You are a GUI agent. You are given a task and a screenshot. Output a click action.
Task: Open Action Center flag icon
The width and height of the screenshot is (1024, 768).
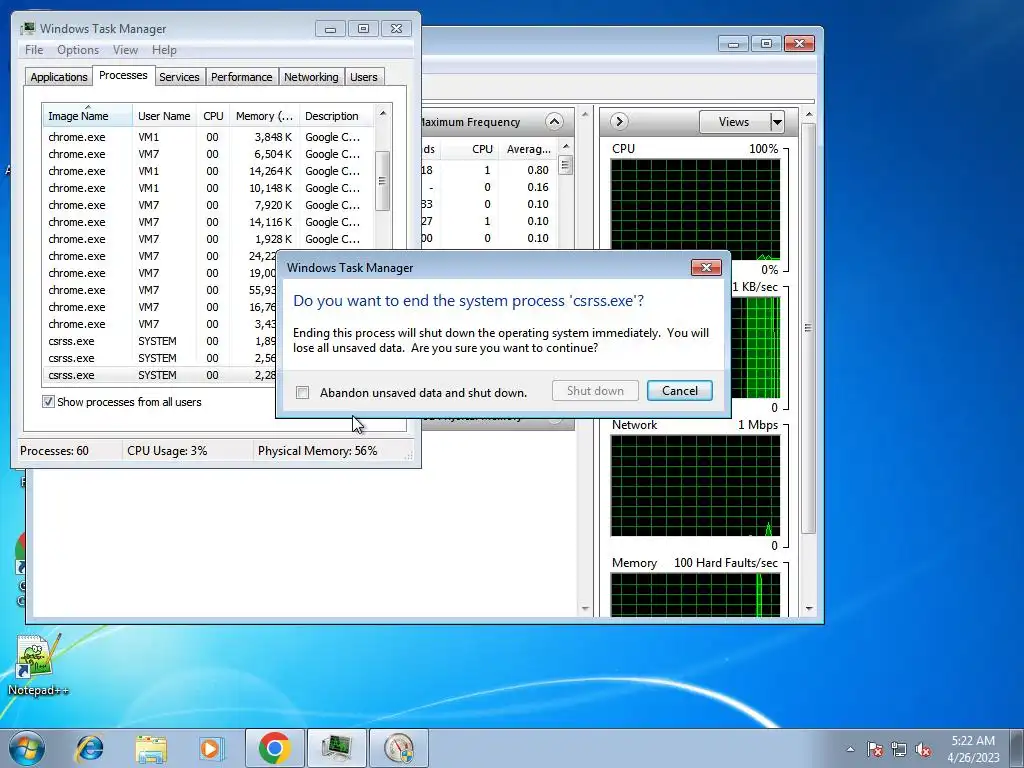pos(875,749)
